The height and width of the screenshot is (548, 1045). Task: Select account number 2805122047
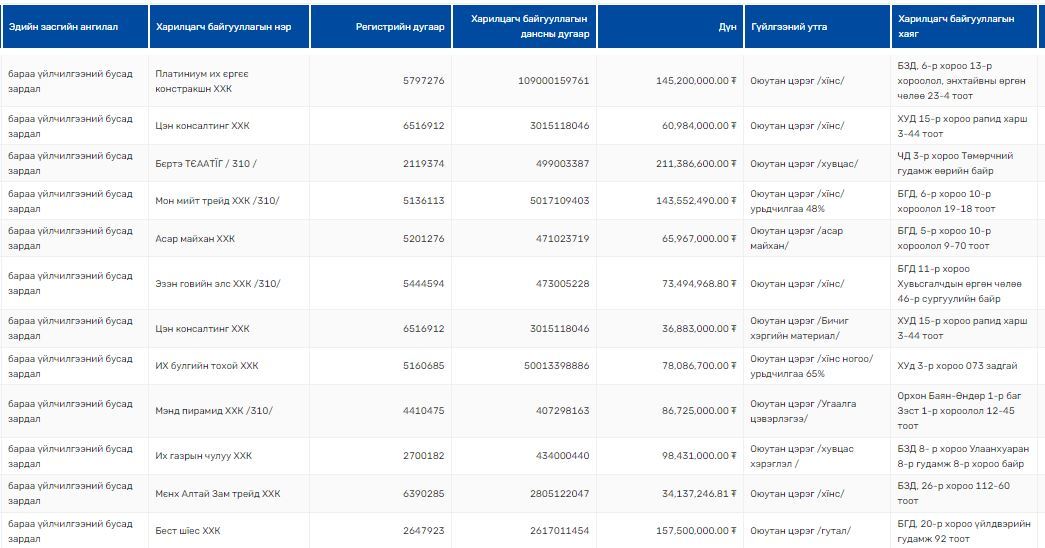click(560, 494)
